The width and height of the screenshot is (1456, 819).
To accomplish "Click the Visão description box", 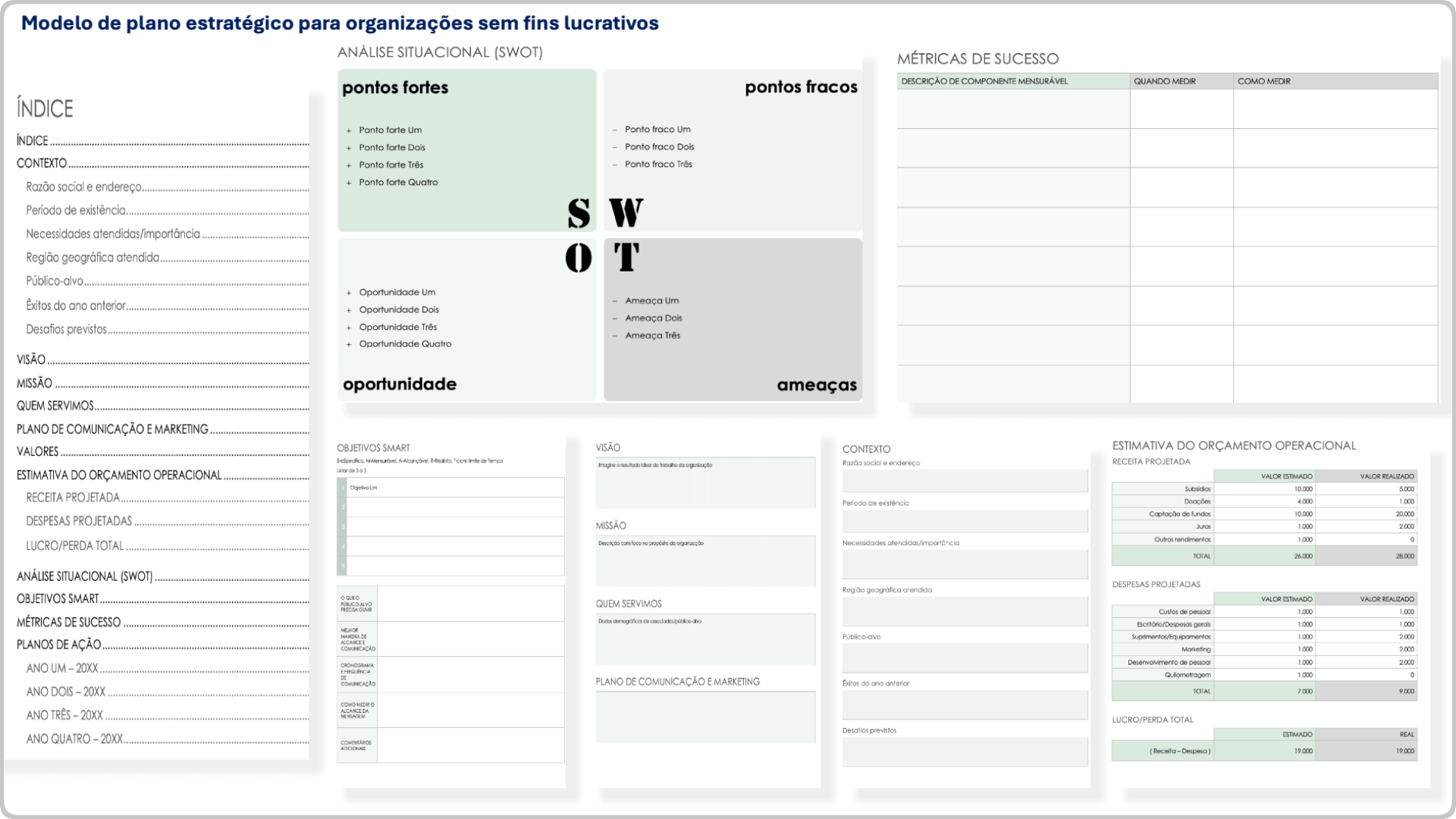I will point(705,483).
